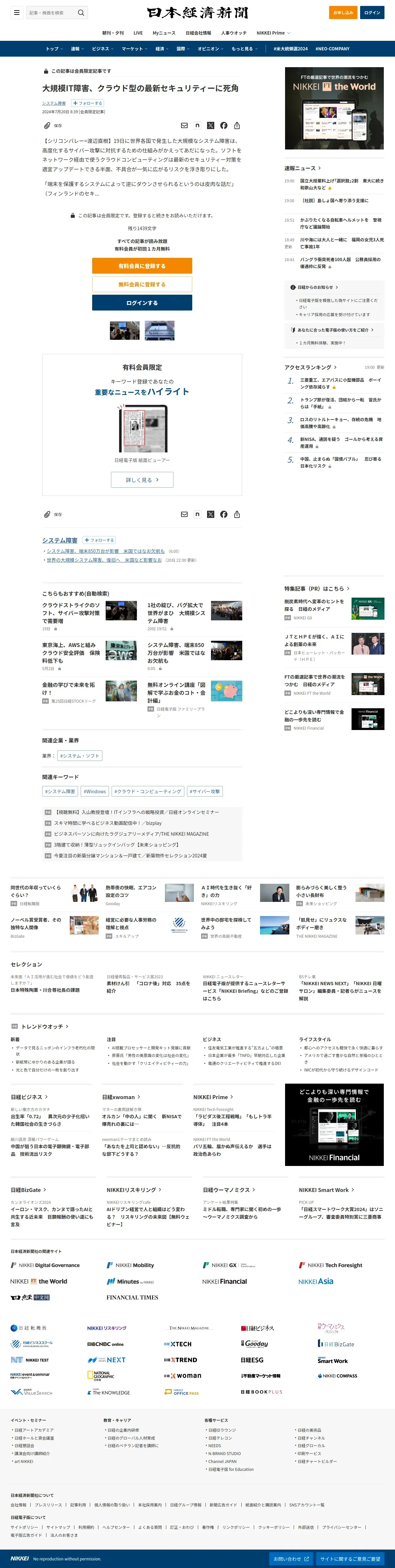395x1568 pixels.
Task: Open the #米大統領選2024 topic link
Action: 290,49
